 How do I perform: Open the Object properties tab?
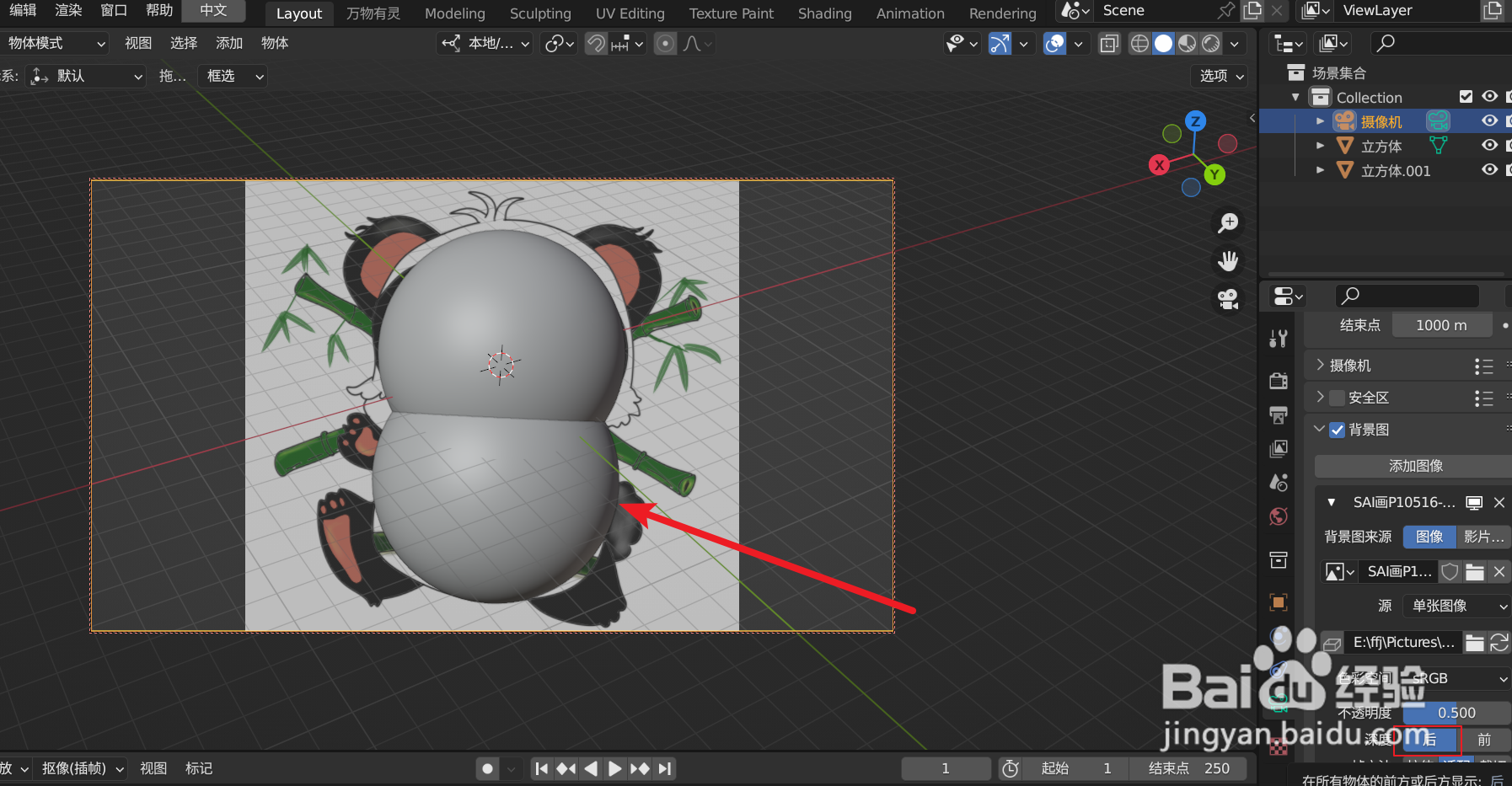1279,602
